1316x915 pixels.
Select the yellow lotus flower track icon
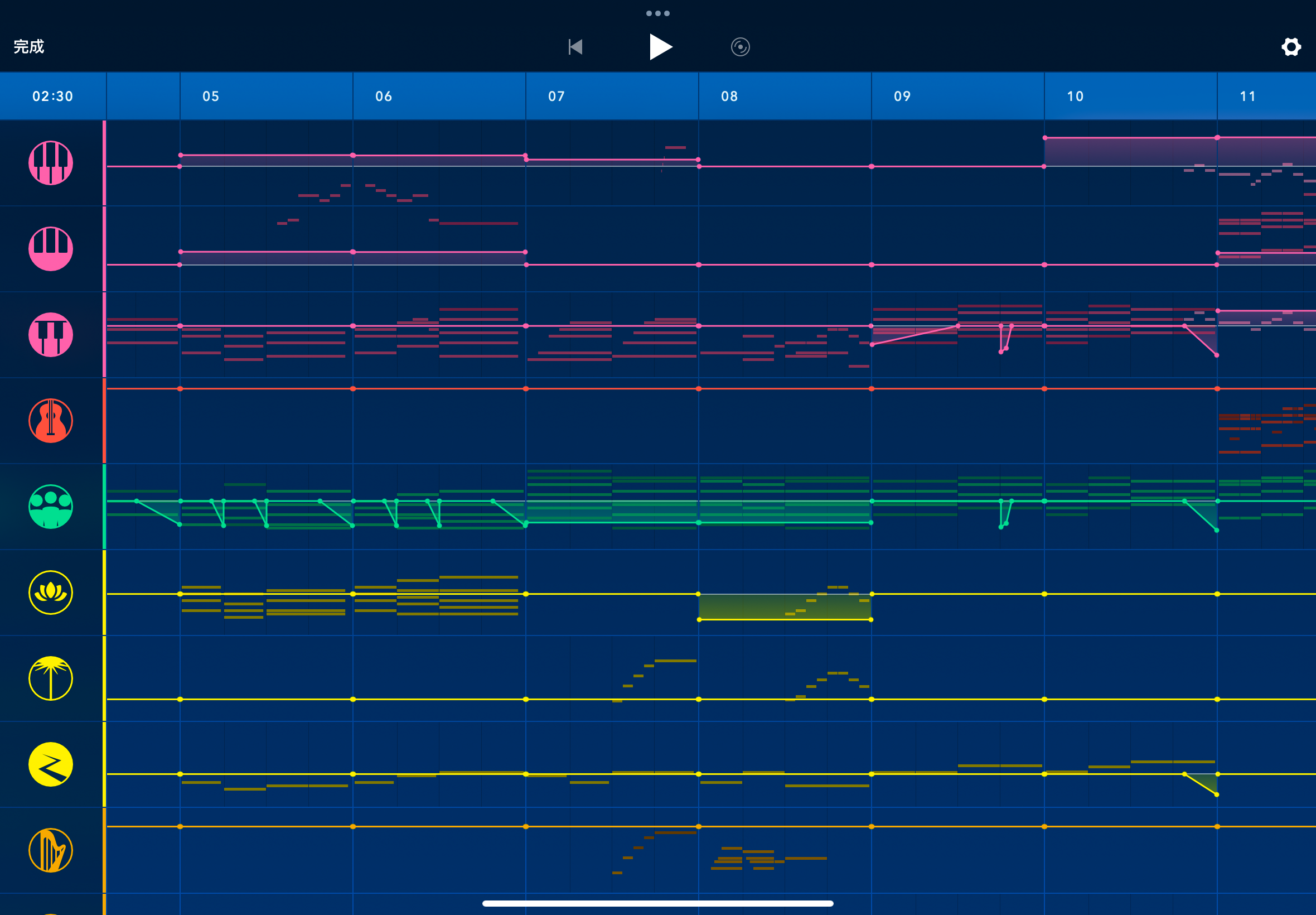[51, 593]
